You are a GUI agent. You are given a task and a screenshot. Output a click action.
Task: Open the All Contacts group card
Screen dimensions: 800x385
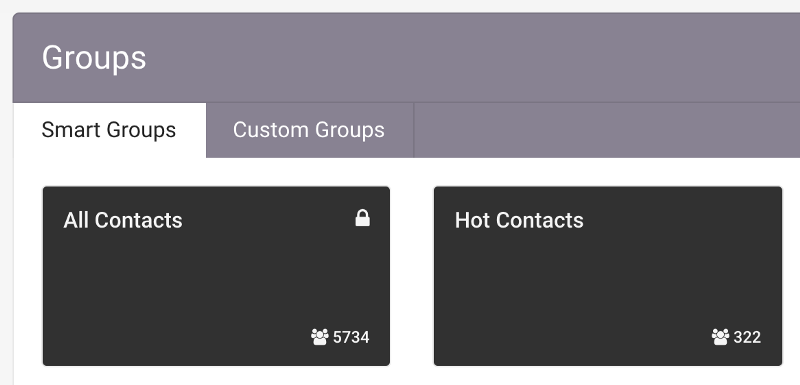[216, 276]
